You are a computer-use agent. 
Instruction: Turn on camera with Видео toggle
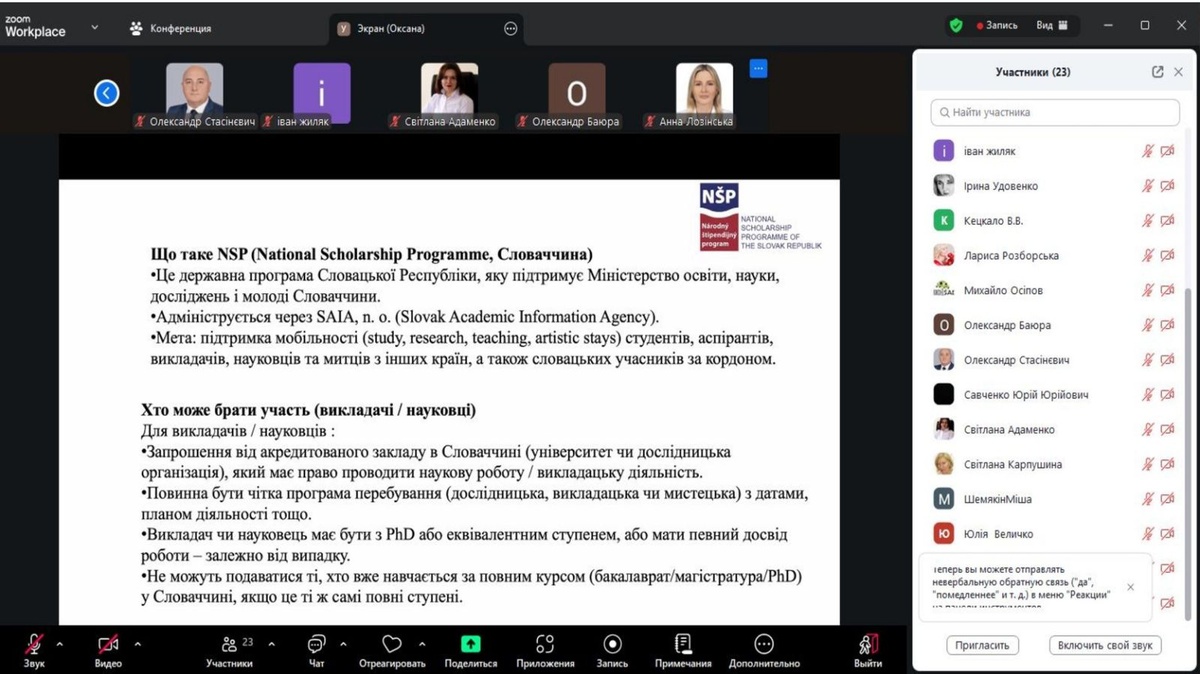108,644
